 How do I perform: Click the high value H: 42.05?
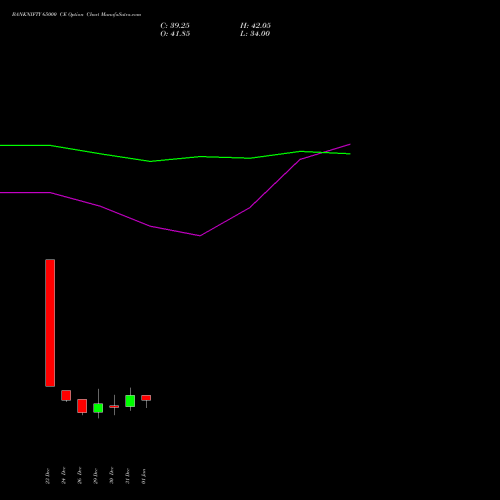tap(255, 26)
